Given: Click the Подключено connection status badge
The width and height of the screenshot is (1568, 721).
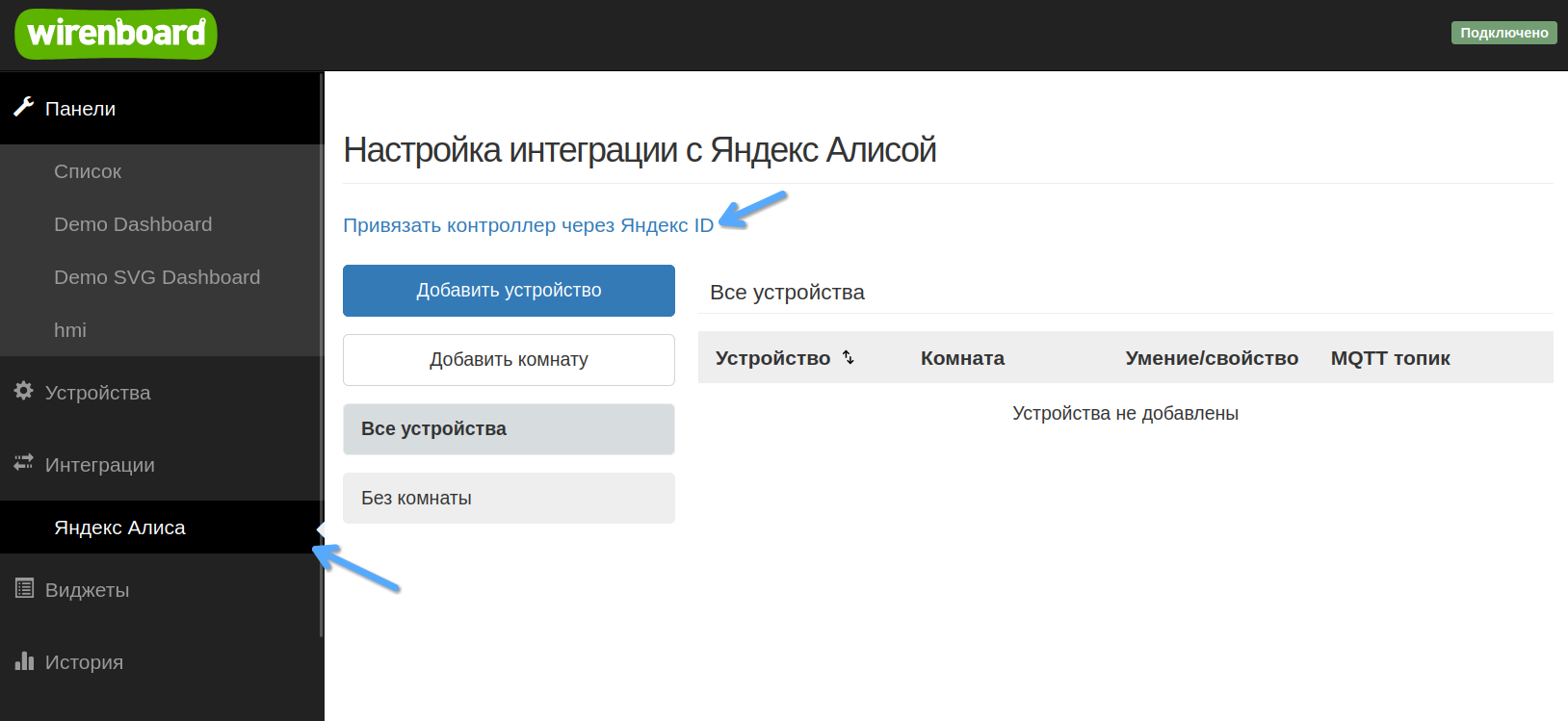Looking at the screenshot, I should pos(1503,33).
